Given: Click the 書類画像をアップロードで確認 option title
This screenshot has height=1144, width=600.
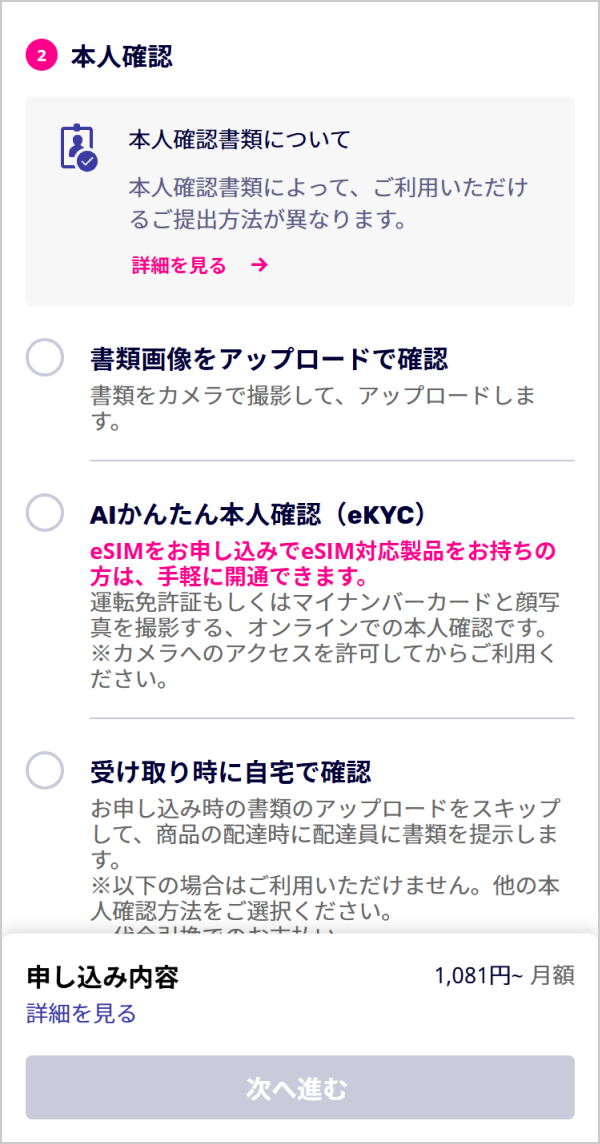Looking at the screenshot, I should 268,358.
